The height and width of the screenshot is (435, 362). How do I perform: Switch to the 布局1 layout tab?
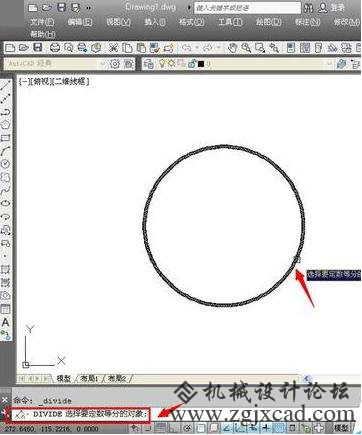89,378
